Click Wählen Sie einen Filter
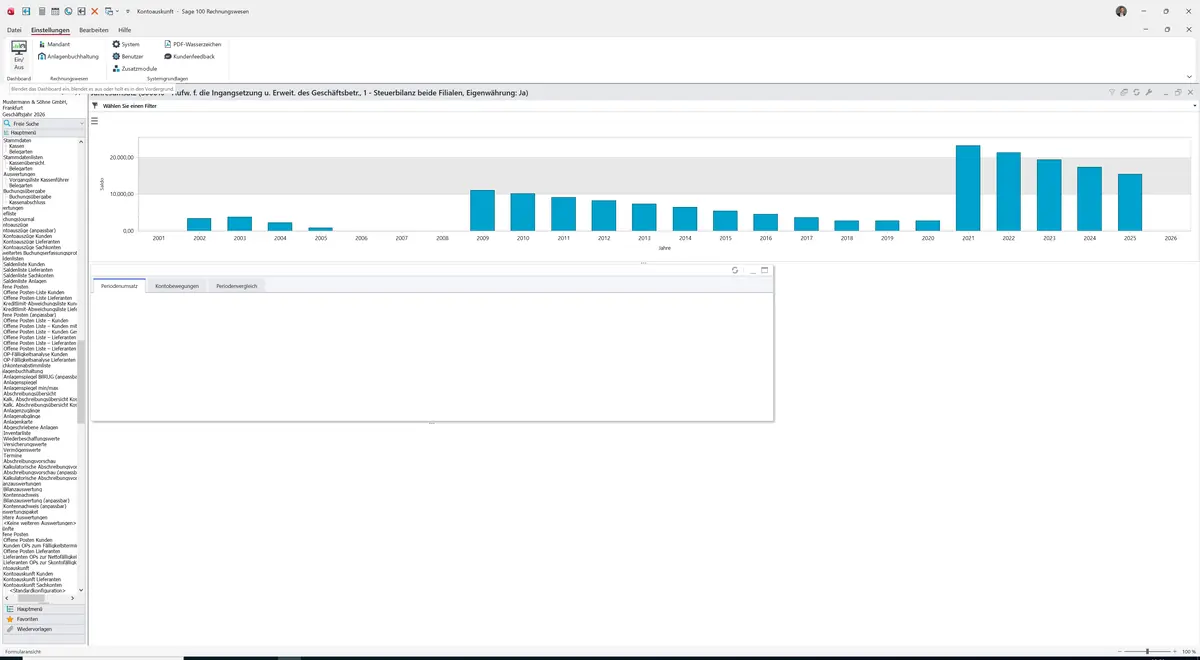The height and width of the screenshot is (660, 1200). point(130,105)
